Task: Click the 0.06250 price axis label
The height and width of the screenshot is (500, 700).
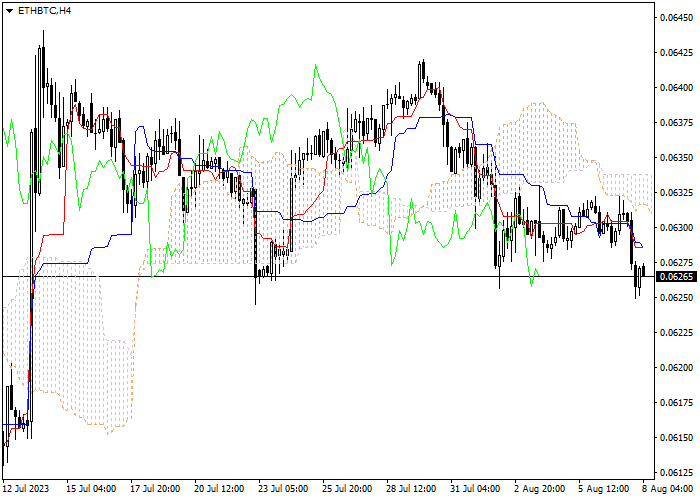Action: pyautogui.click(x=676, y=297)
